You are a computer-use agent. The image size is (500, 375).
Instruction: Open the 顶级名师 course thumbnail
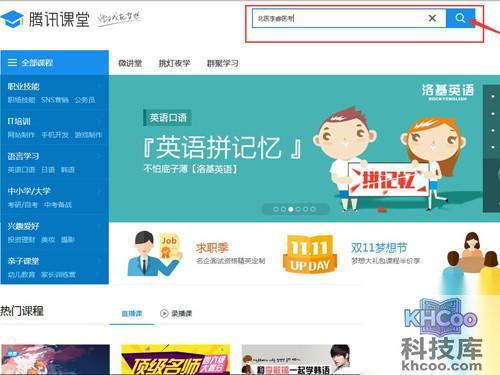[176, 360]
